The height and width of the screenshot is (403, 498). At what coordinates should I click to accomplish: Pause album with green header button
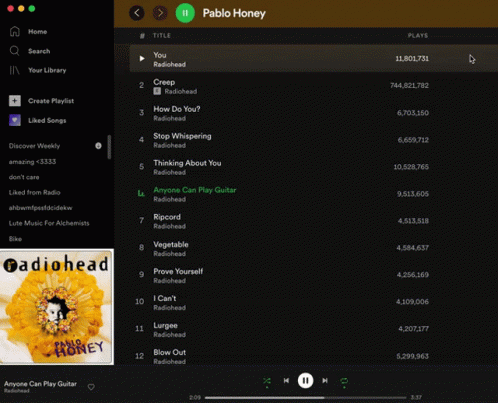pos(185,13)
